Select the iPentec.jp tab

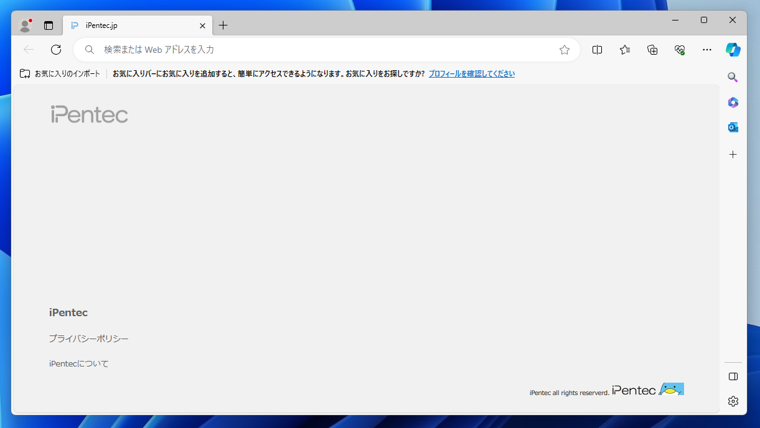137,26
